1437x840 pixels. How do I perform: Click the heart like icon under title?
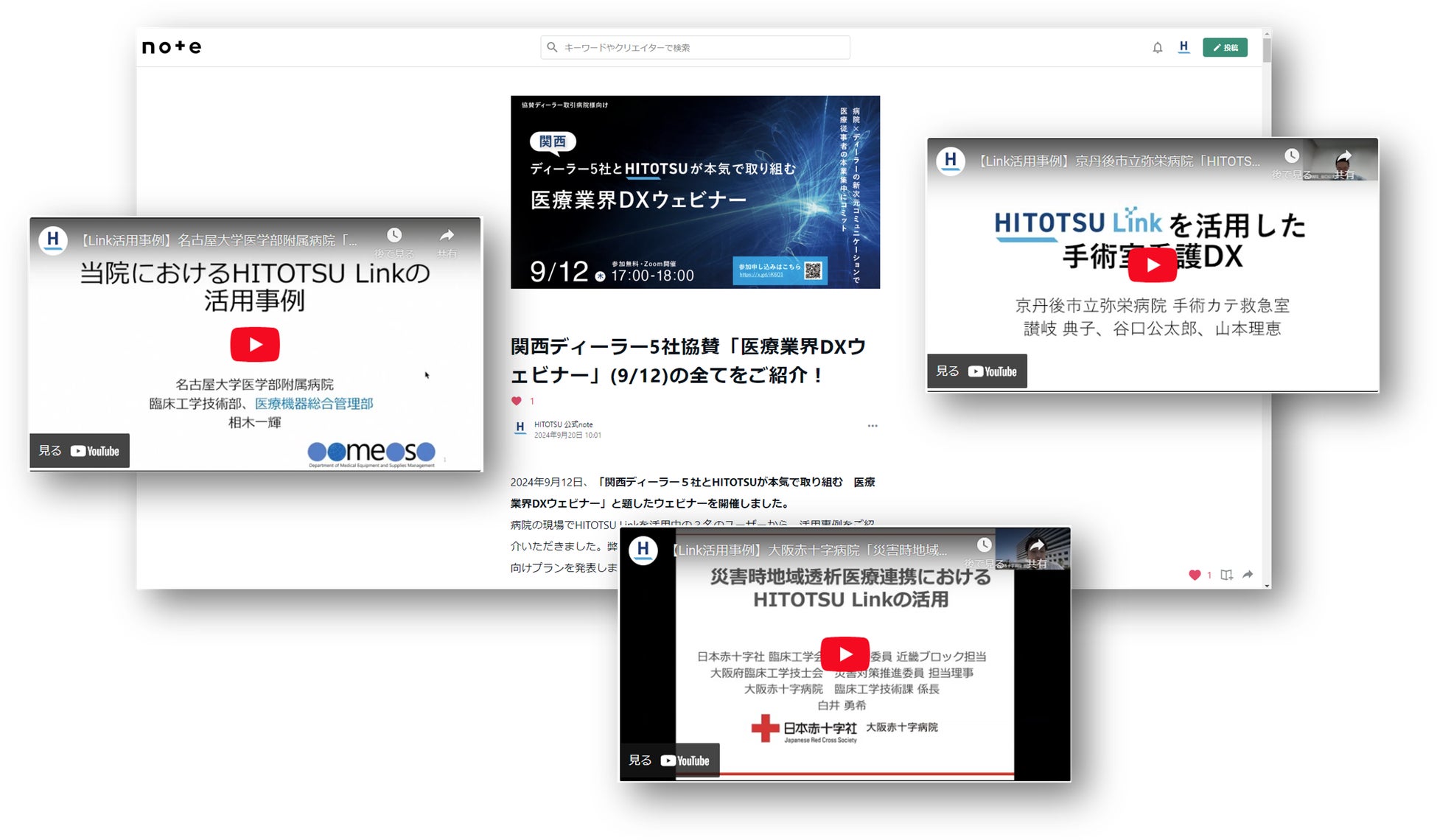516,401
